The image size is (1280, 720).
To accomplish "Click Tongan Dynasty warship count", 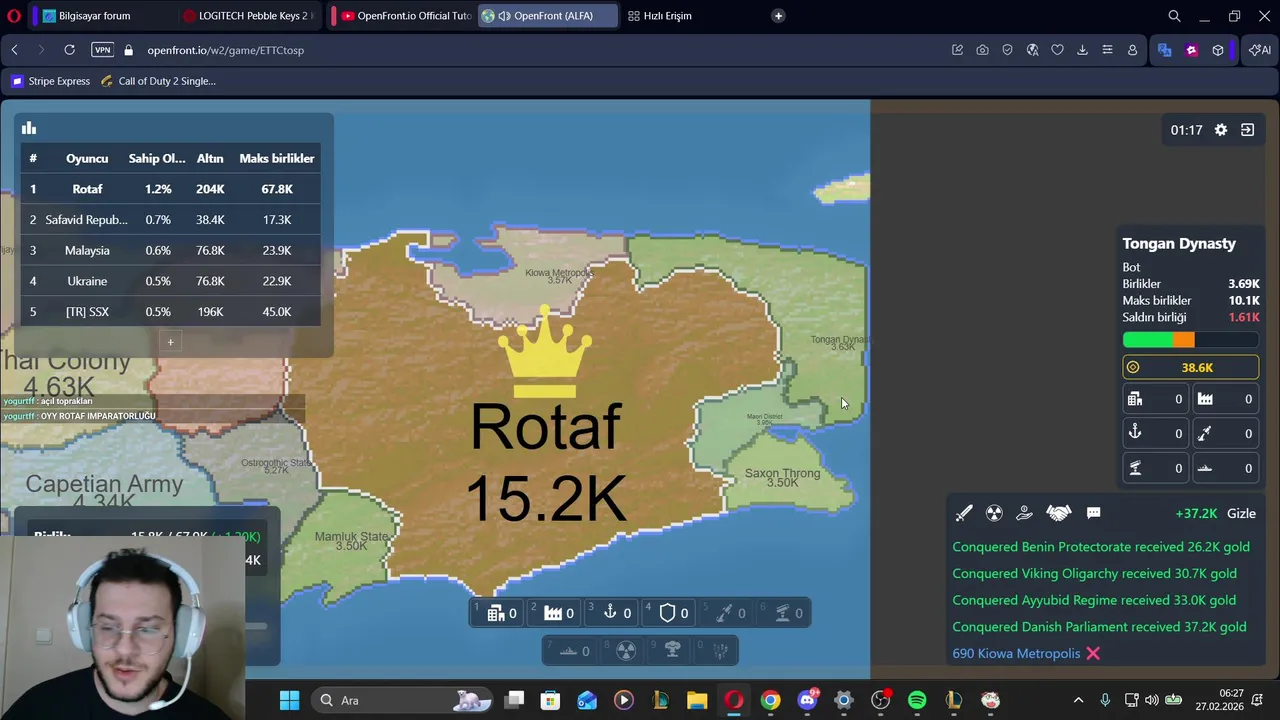I will (1225, 468).
